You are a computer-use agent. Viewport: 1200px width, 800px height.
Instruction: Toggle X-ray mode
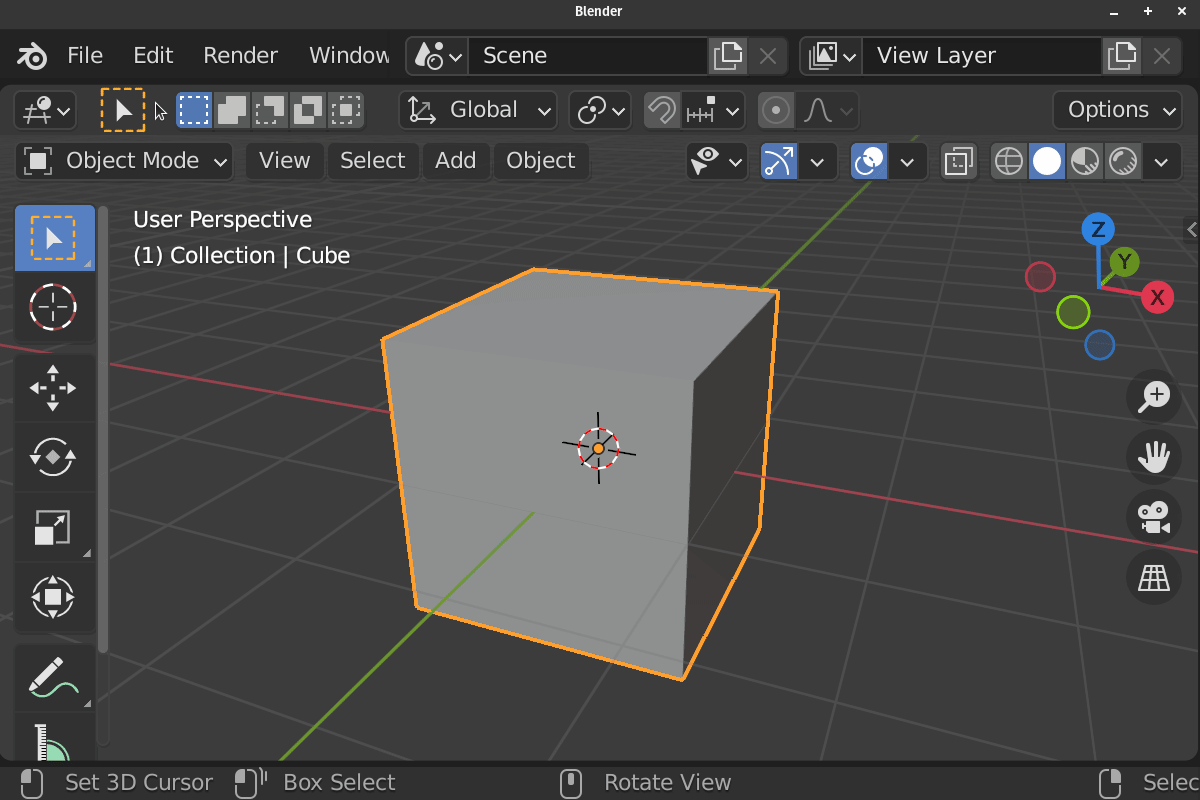[958, 161]
